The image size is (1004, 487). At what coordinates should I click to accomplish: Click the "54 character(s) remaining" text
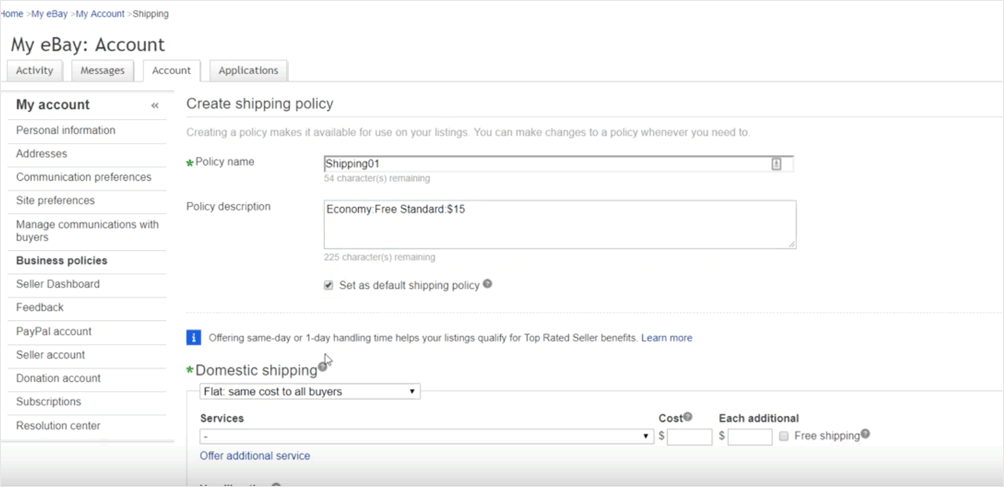coord(377,179)
